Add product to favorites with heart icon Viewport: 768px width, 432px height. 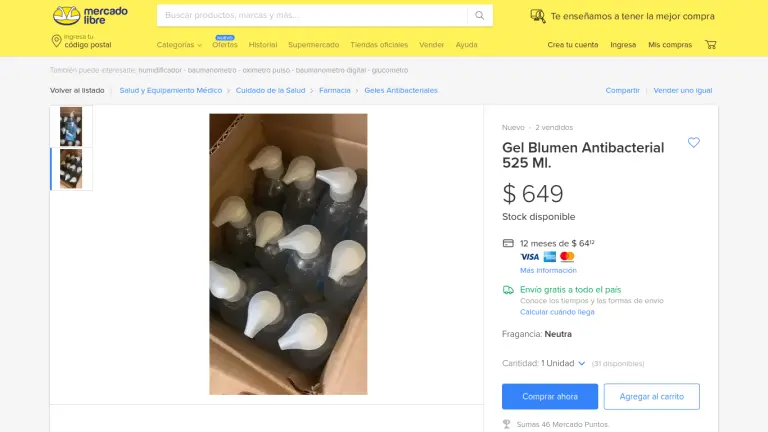click(x=694, y=143)
